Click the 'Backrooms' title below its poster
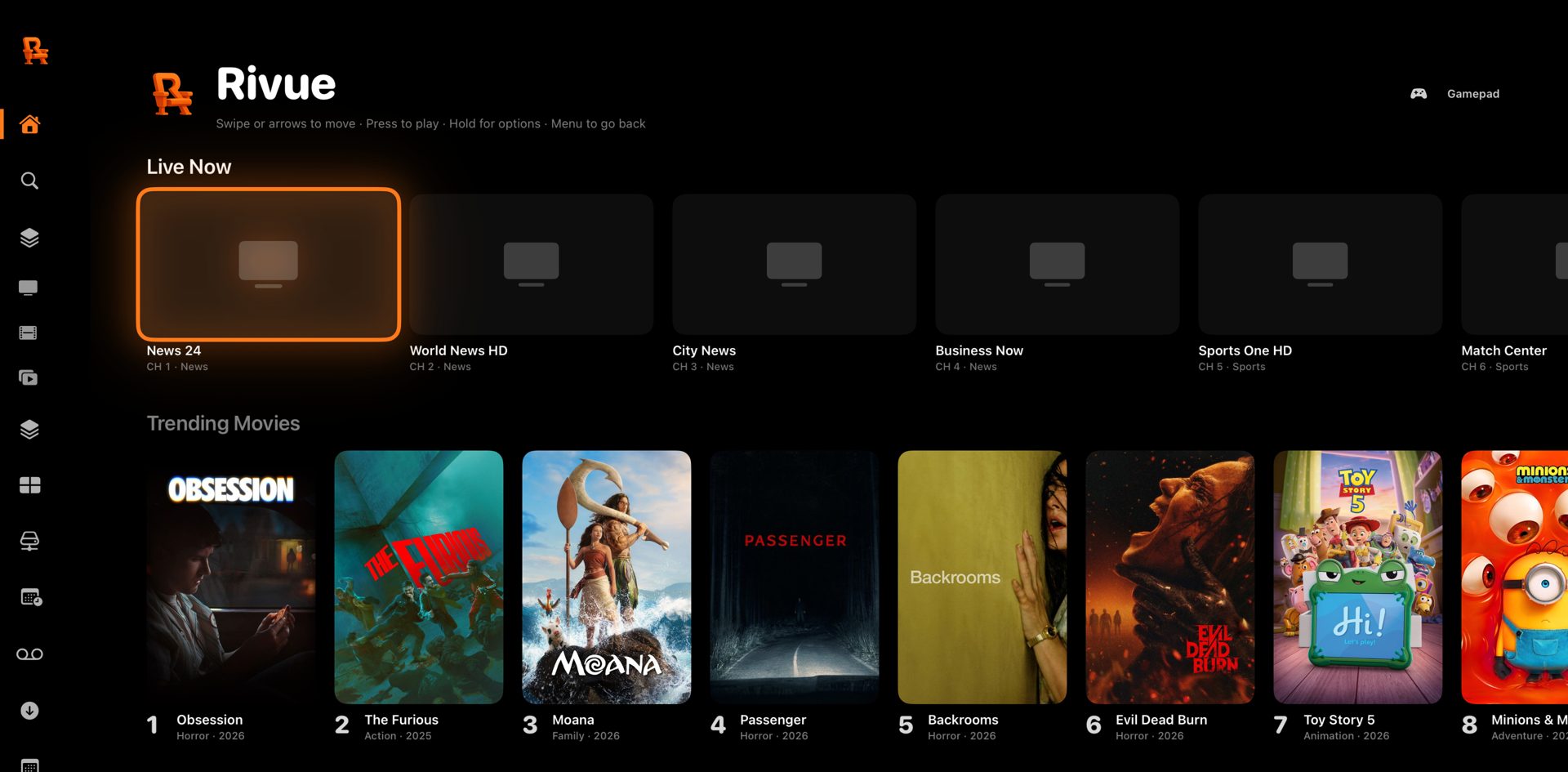 (963, 720)
